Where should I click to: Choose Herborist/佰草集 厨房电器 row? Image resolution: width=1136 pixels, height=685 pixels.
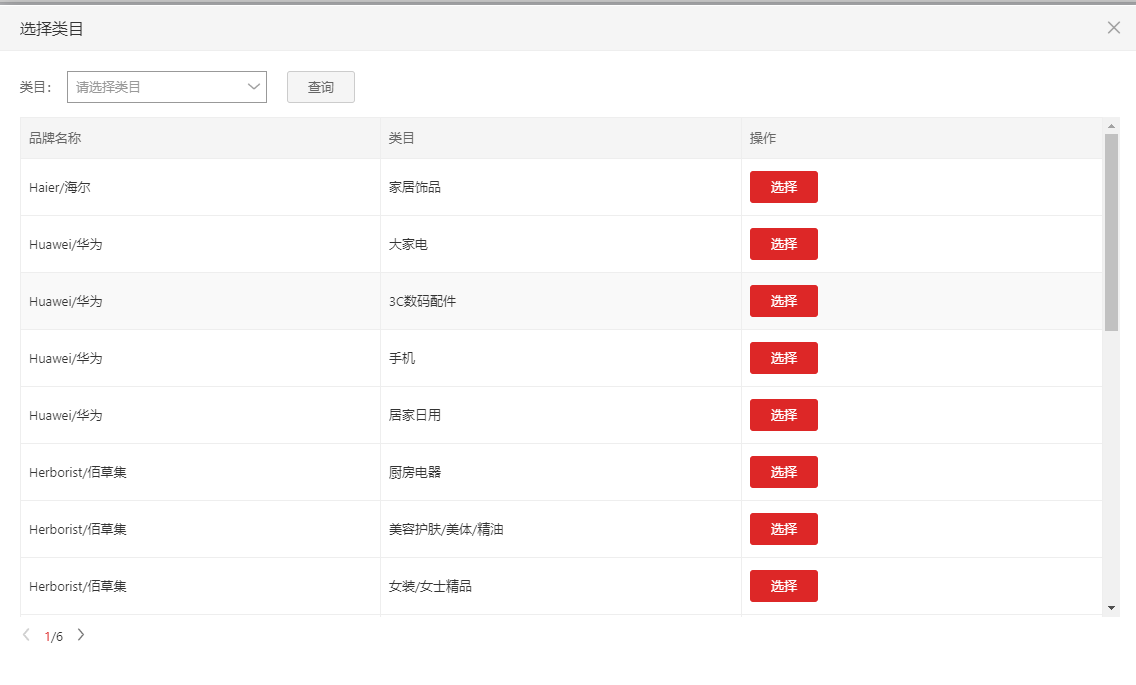pos(783,472)
